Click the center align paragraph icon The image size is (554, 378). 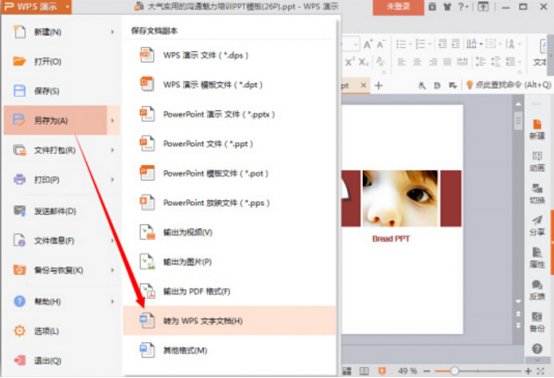tap(417, 62)
